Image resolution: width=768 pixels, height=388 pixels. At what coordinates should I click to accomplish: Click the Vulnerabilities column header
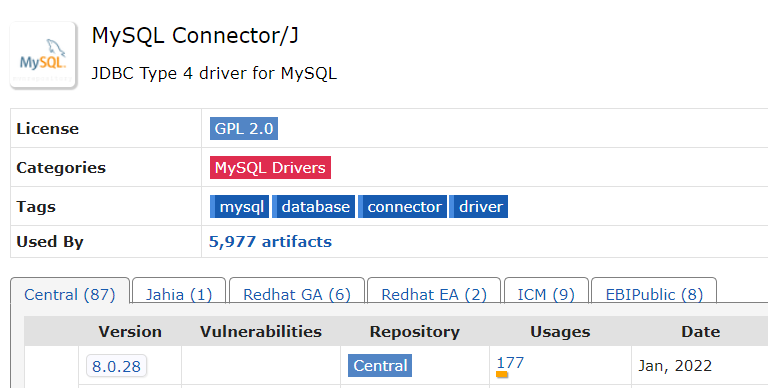tap(261, 332)
